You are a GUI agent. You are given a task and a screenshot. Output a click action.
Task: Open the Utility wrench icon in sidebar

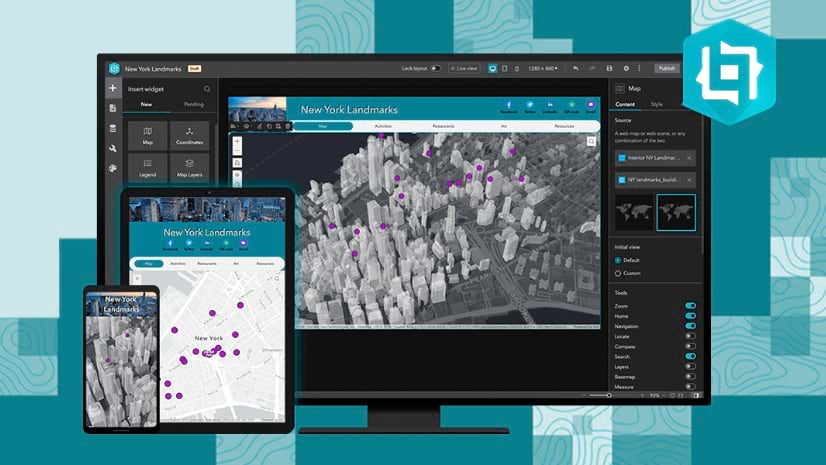(113, 149)
